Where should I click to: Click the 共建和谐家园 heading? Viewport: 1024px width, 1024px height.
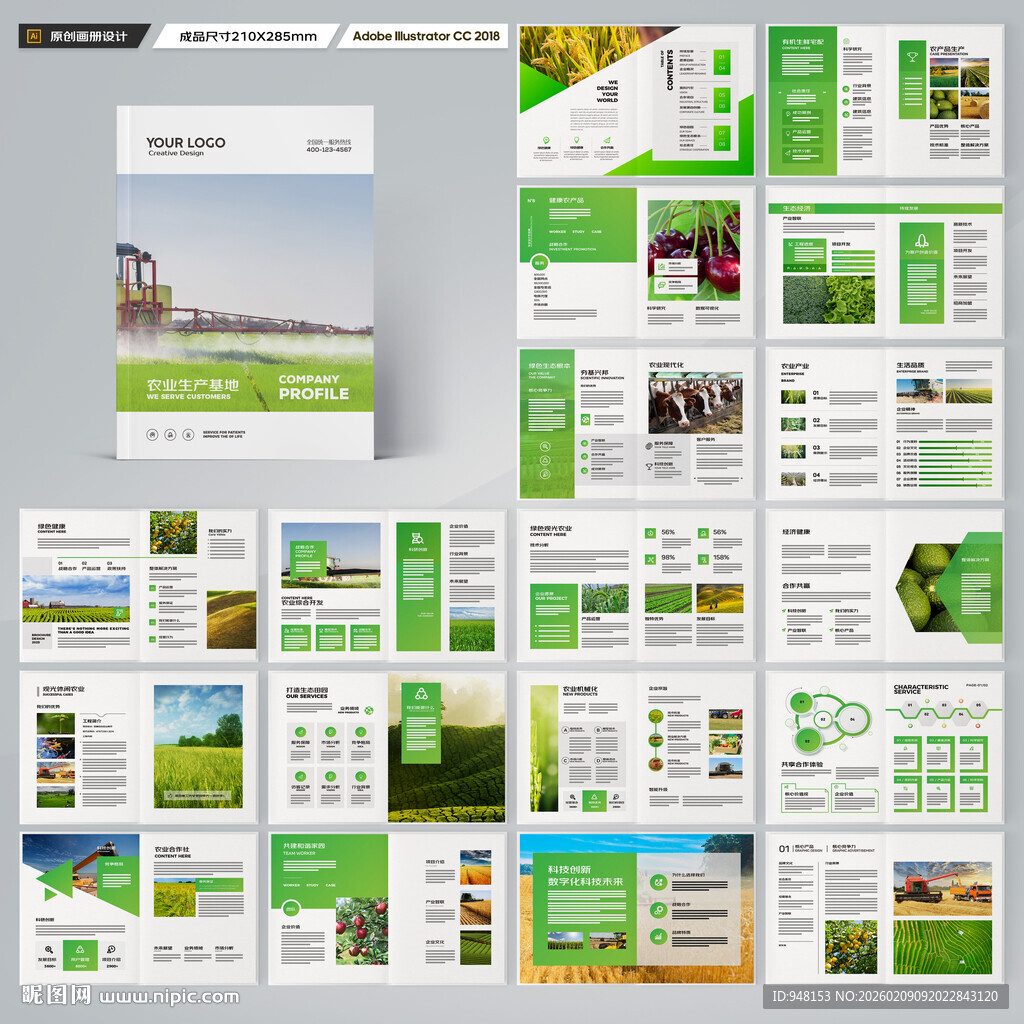304,845
